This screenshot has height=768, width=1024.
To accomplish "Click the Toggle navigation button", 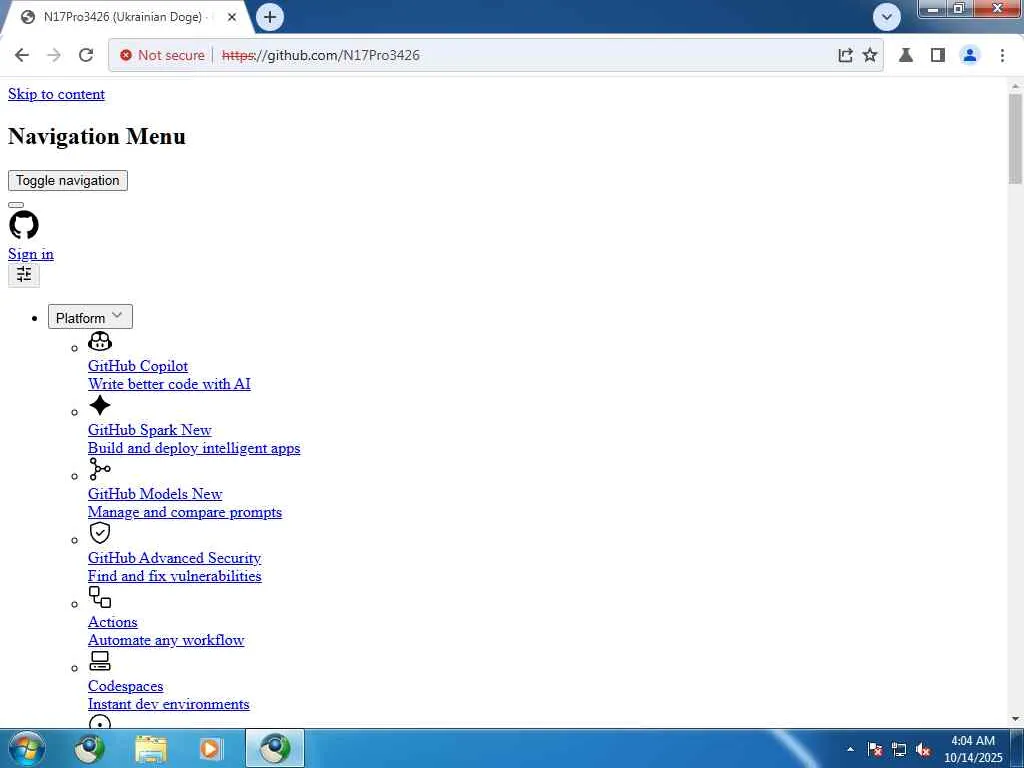I will click(x=68, y=180).
